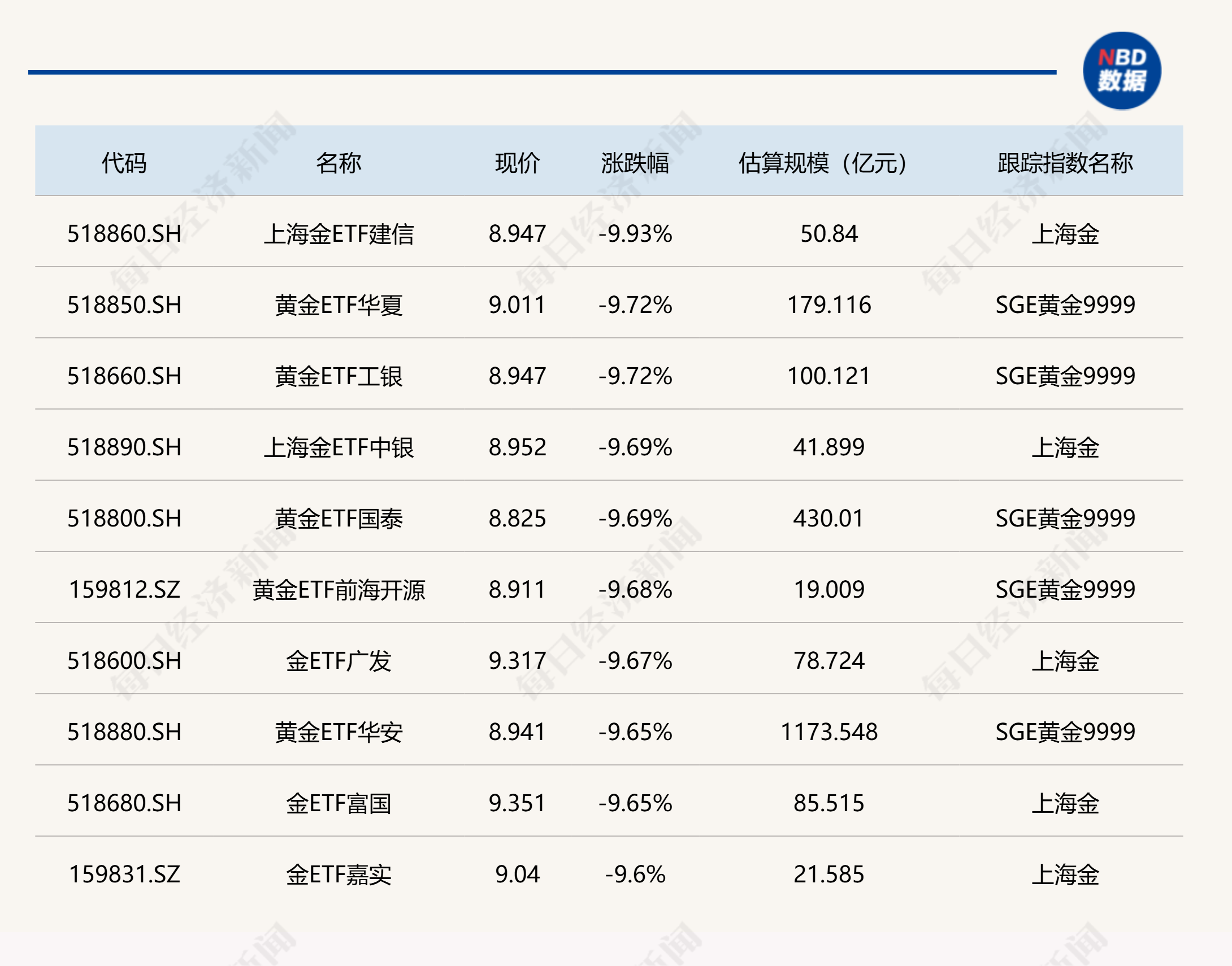Click the 现价 column header
Image resolution: width=1232 pixels, height=966 pixels.
pyautogui.click(x=517, y=163)
